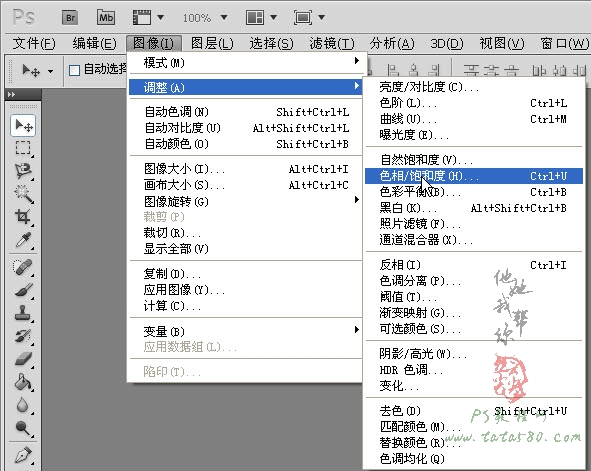Choose 渐变映射(G) adjustment
This screenshot has width=591, height=471.
pos(474,313)
